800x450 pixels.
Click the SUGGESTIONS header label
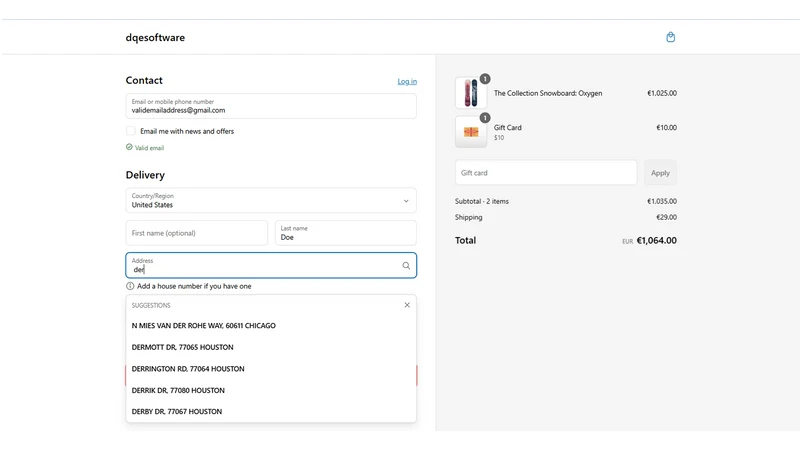[x=151, y=306]
